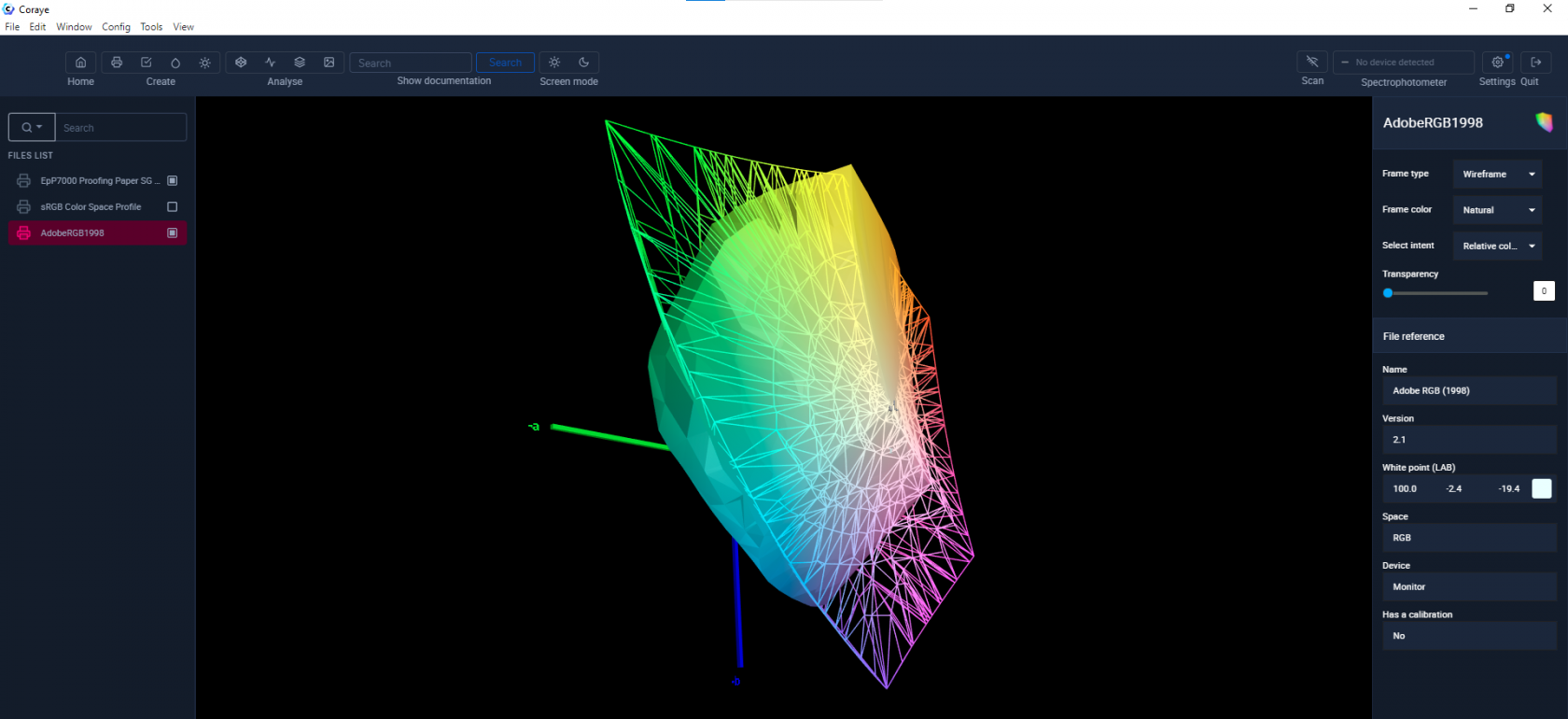Click white point value -19.4
This screenshot has height=719, width=1568.
click(1509, 488)
